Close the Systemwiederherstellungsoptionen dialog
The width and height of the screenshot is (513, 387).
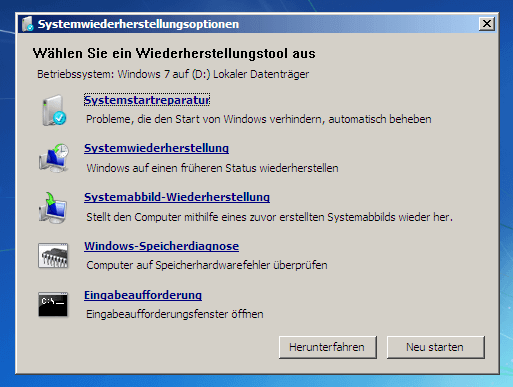click(487, 24)
